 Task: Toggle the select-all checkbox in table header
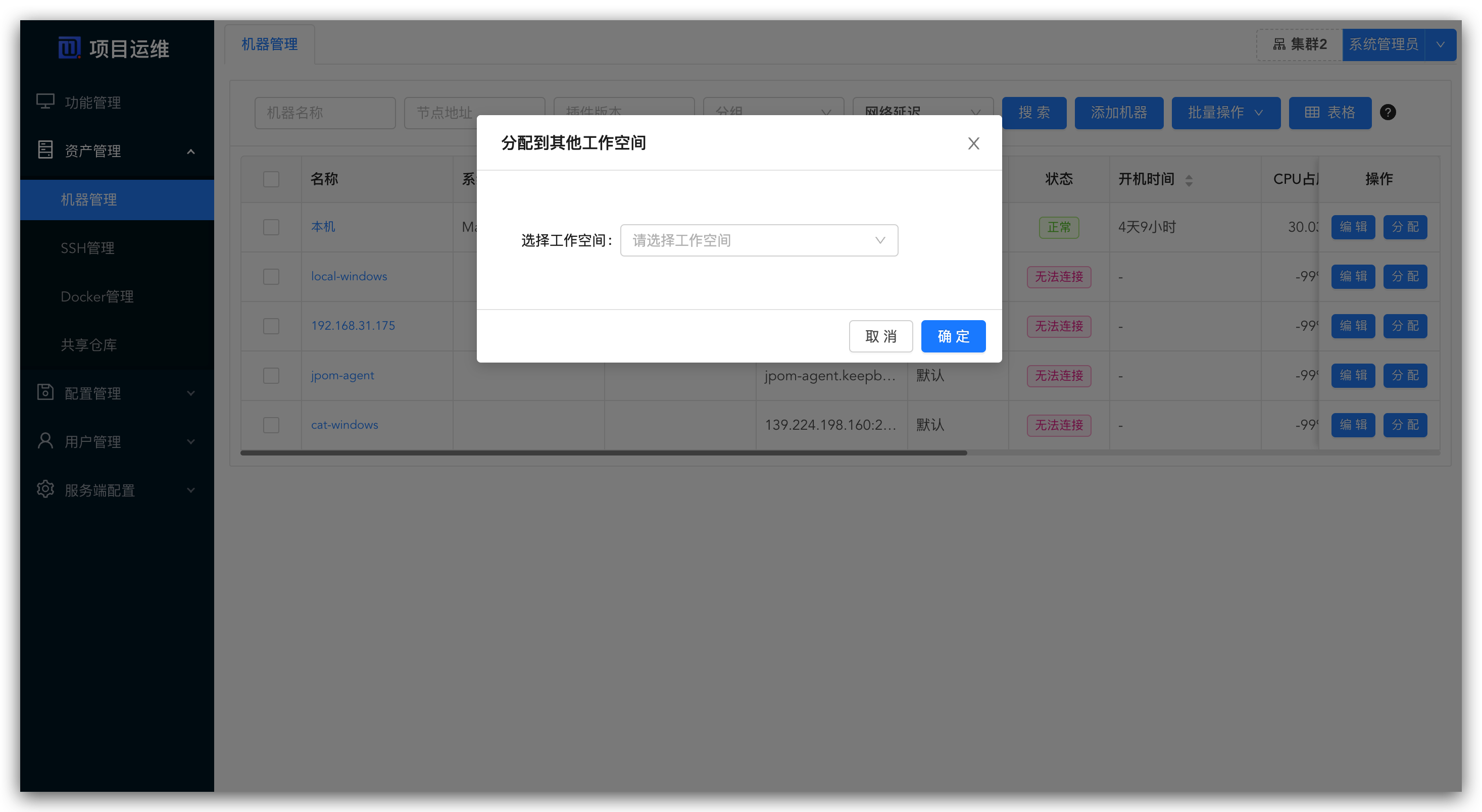click(x=271, y=179)
